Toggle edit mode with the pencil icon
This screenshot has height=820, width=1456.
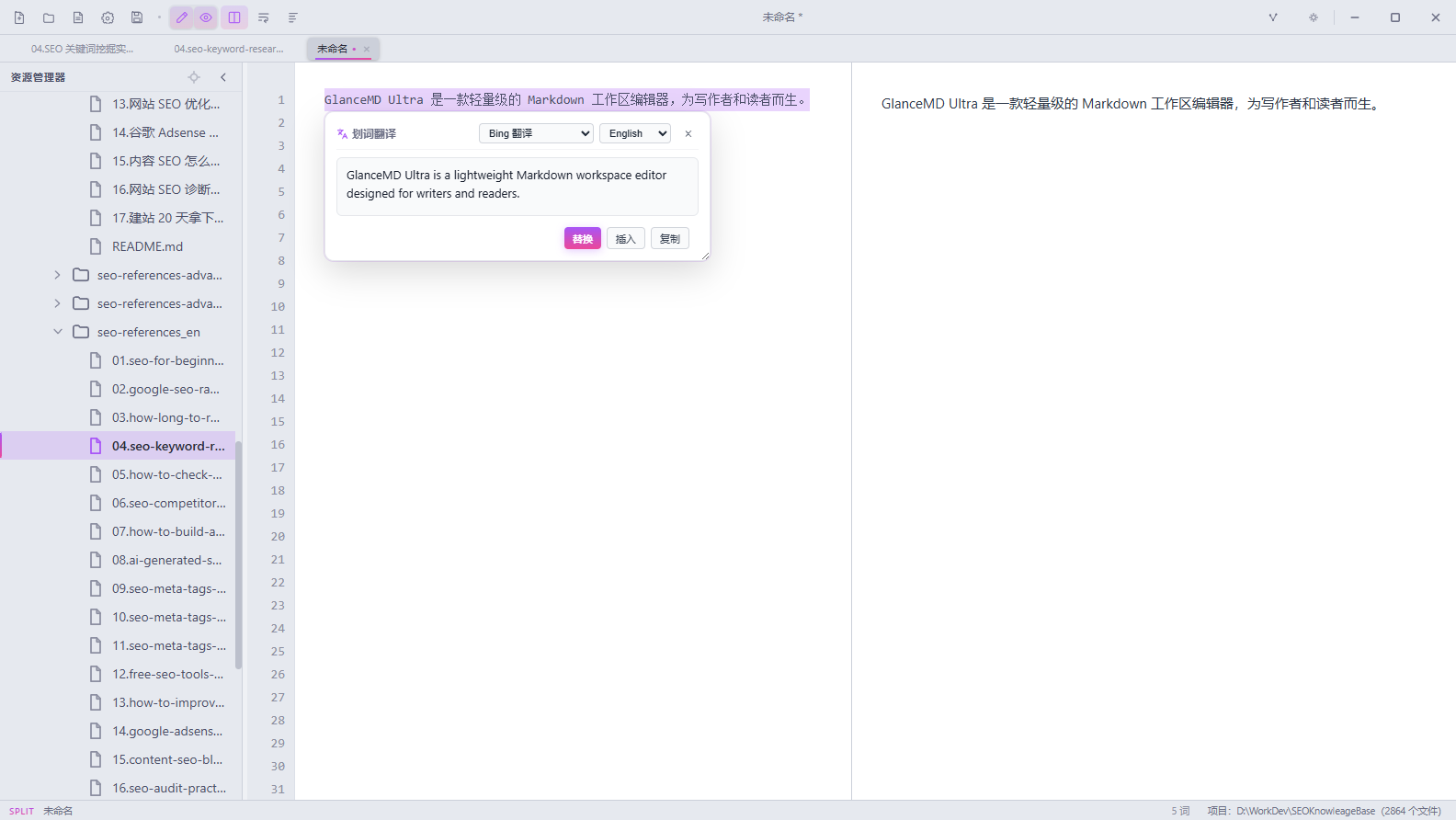pyautogui.click(x=182, y=17)
